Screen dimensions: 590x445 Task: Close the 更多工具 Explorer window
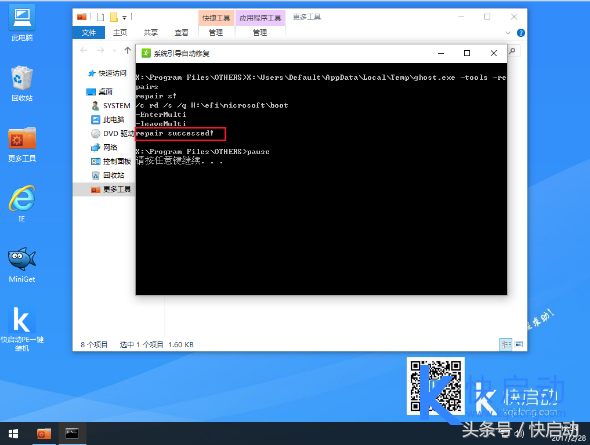coord(514,17)
